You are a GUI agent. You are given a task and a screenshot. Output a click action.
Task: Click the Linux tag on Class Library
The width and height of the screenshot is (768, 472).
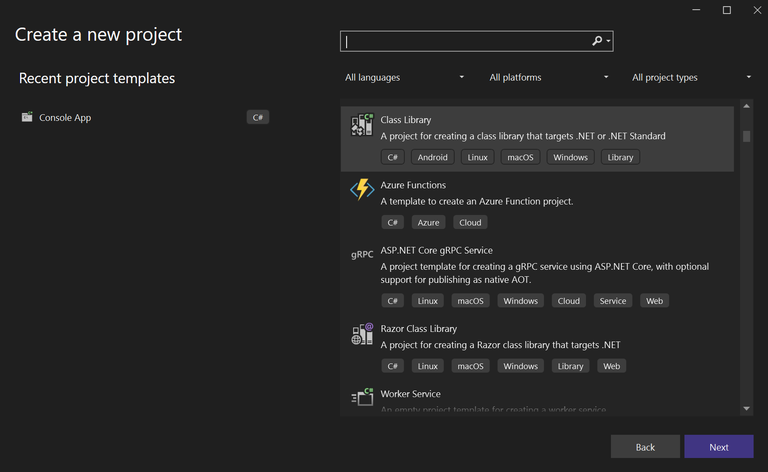tap(477, 157)
